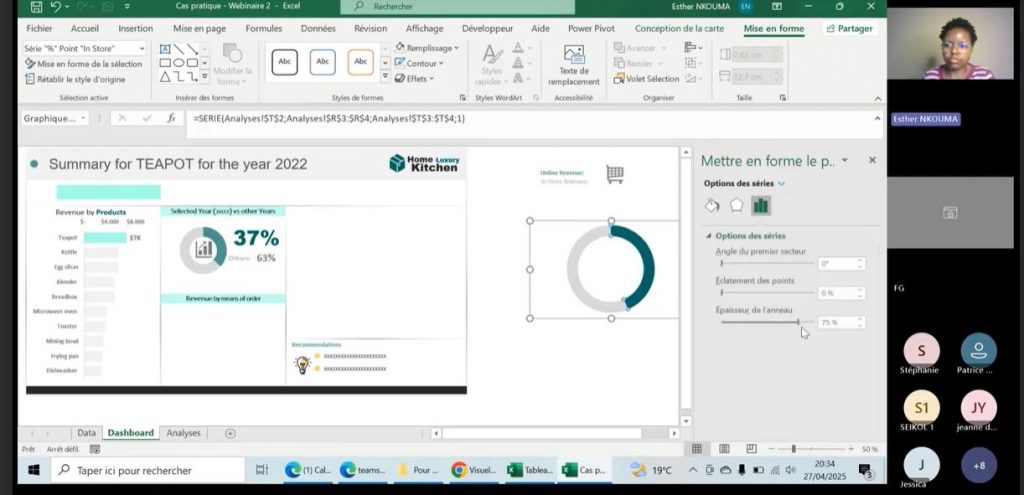Click the Éclatement des points slider
This screenshot has width=1024, height=495.
767,293
